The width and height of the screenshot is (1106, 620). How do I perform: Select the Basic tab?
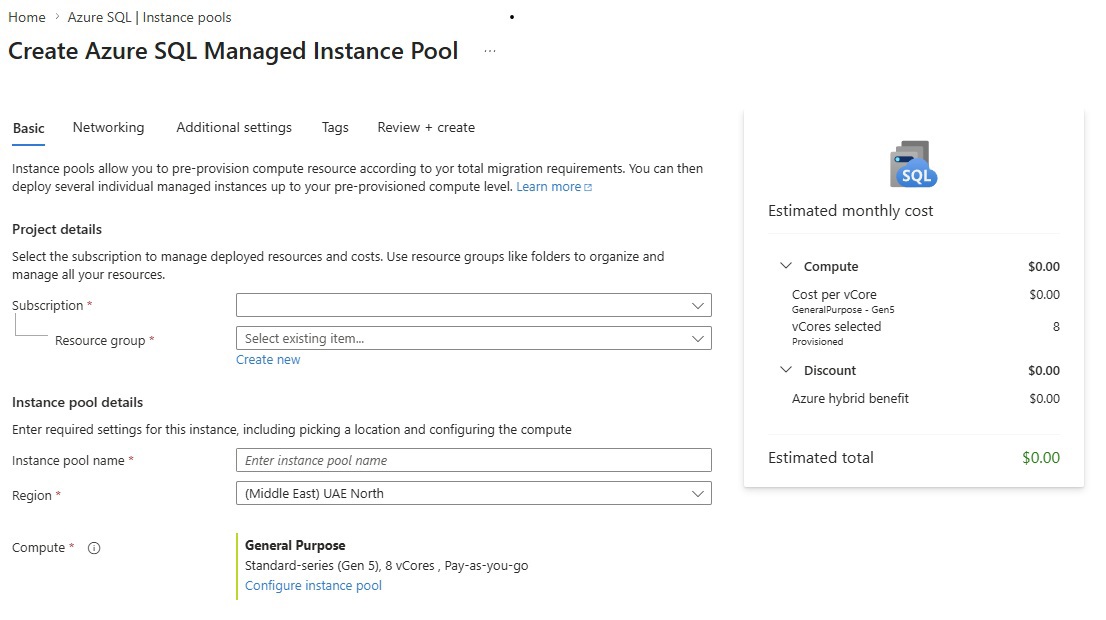(28, 128)
